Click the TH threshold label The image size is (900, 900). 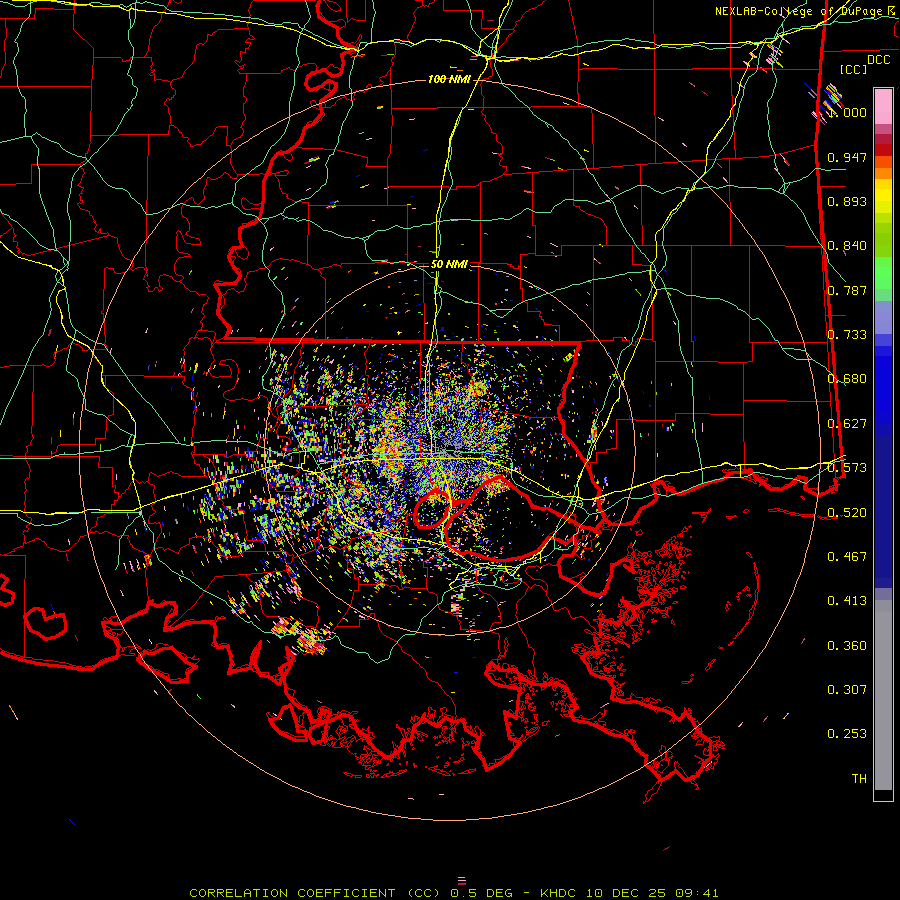pos(859,778)
